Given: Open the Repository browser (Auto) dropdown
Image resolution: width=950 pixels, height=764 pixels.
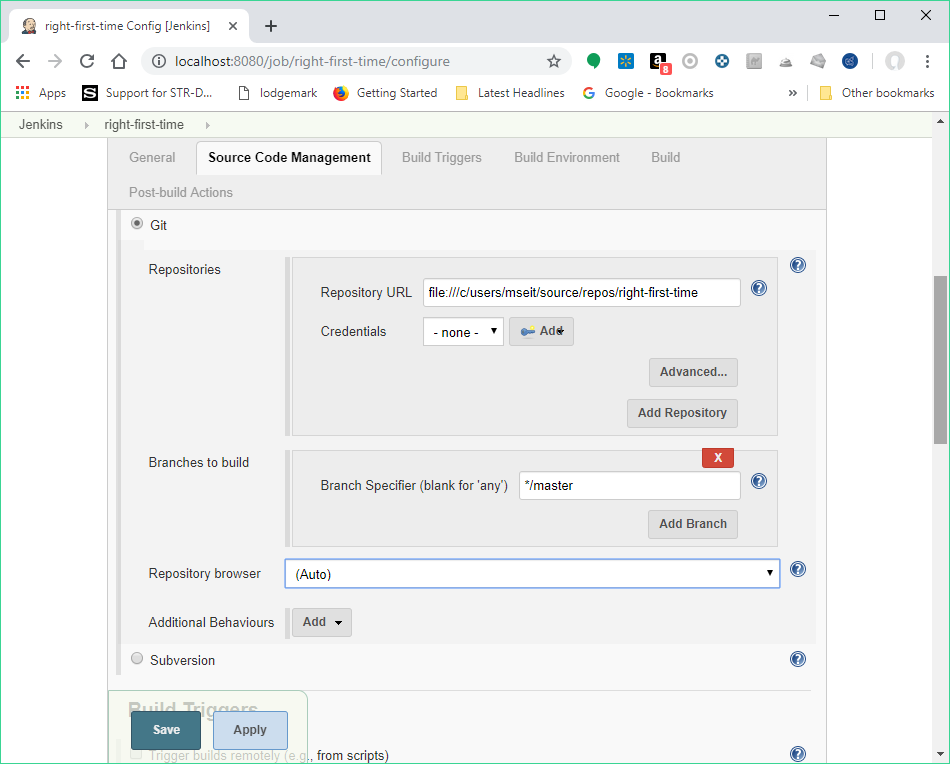Looking at the screenshot, I should click(532, 574).
